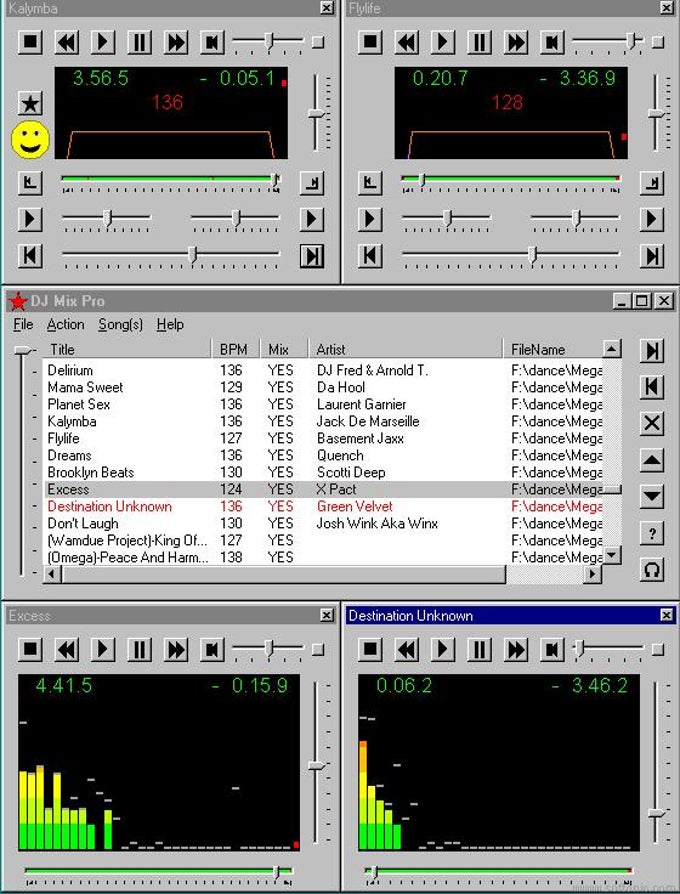Play the Kalymba track

pyautogui.click(x=103, y=42)
